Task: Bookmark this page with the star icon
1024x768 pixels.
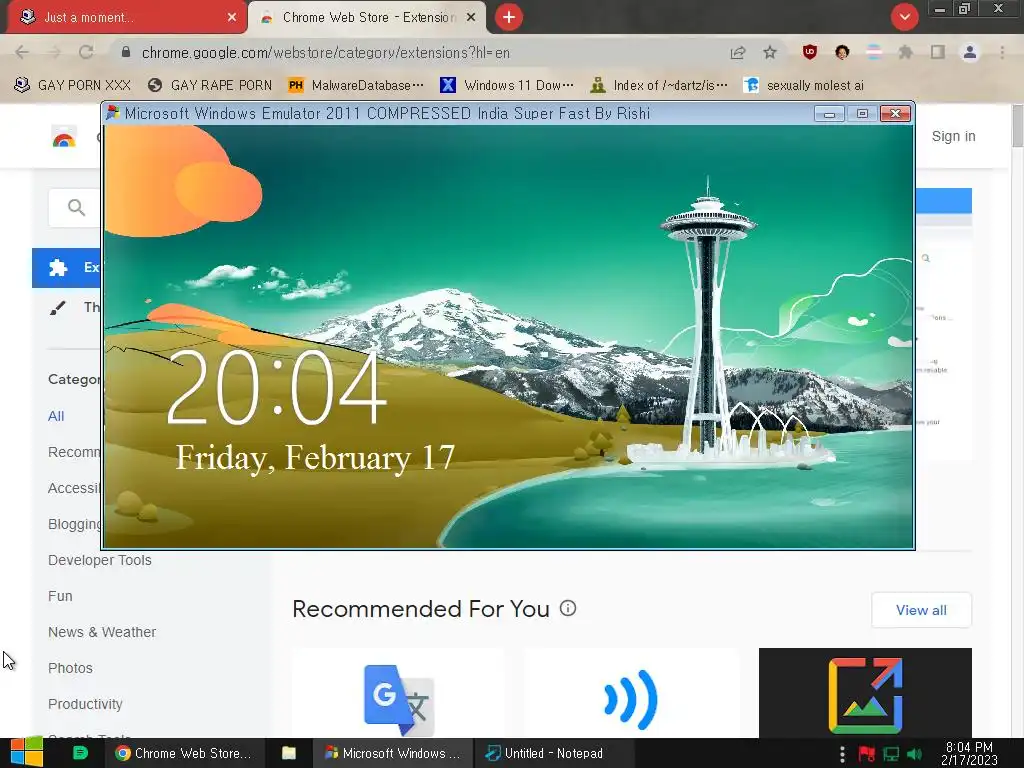Action: click(x=770, y=52)
